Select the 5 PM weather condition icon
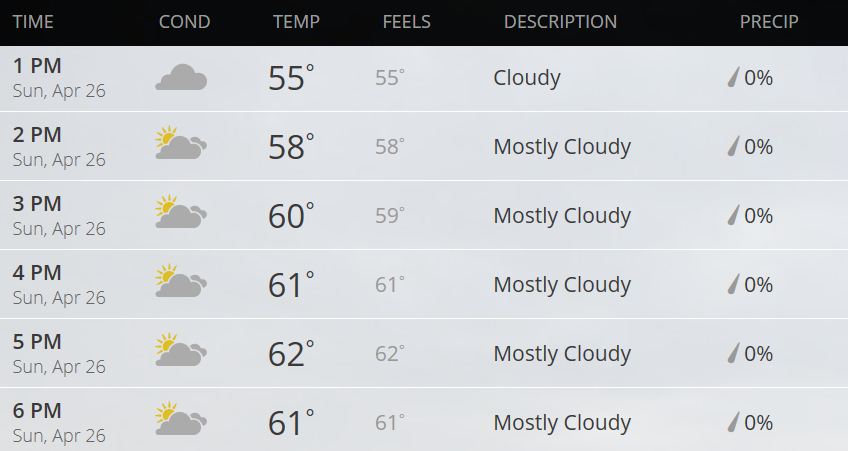 [181, 349]
